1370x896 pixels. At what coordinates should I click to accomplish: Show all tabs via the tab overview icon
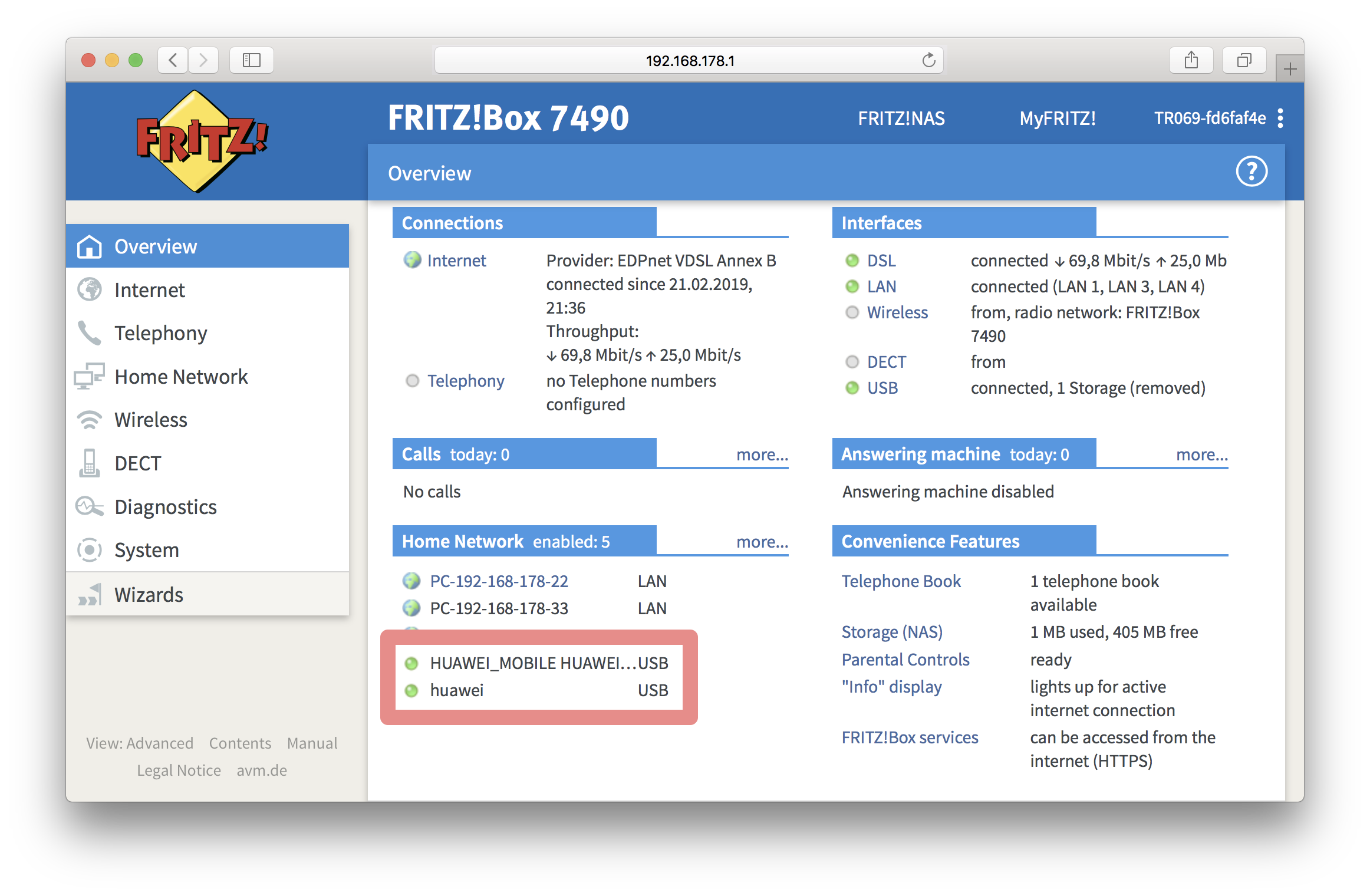(x=1244, y=60)
